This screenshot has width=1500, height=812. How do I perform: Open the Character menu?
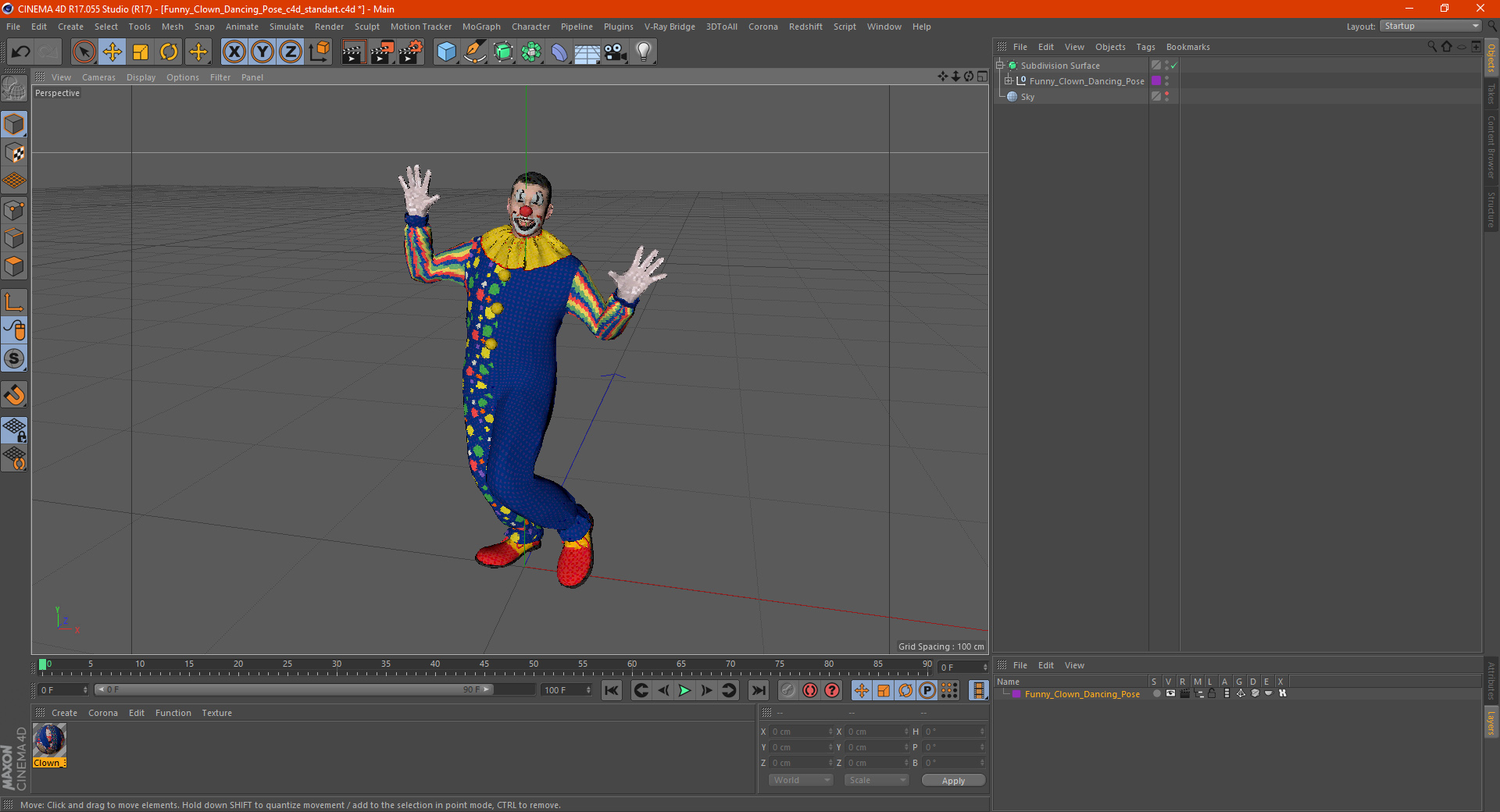pos(530,27)
